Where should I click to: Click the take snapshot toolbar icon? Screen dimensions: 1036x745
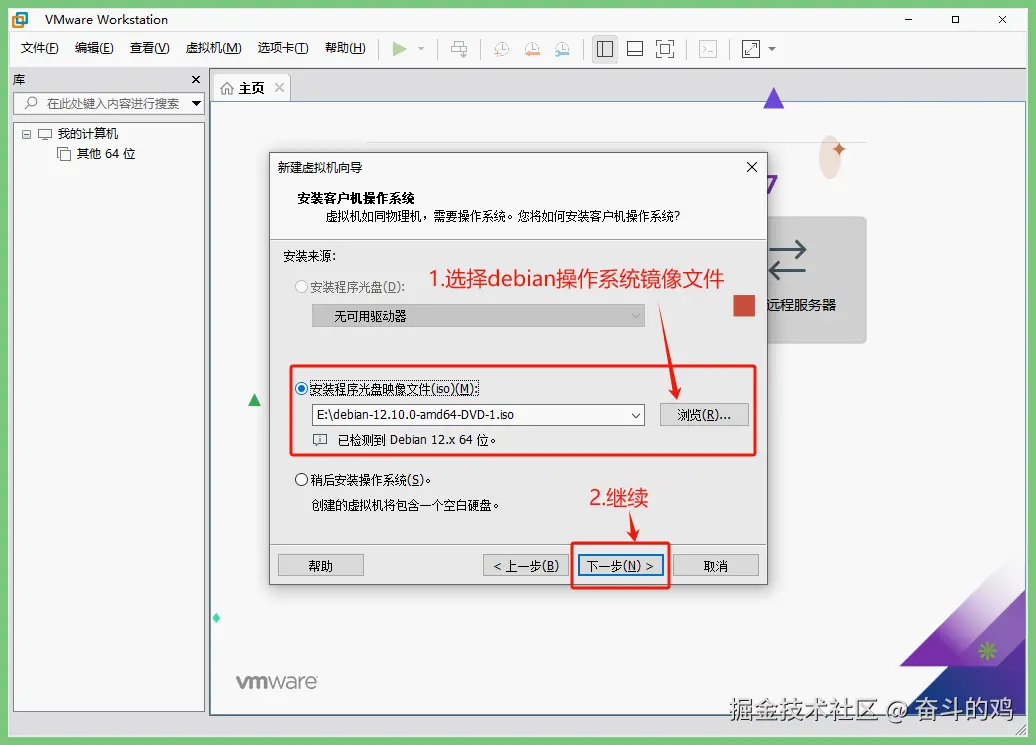[501, 49]
